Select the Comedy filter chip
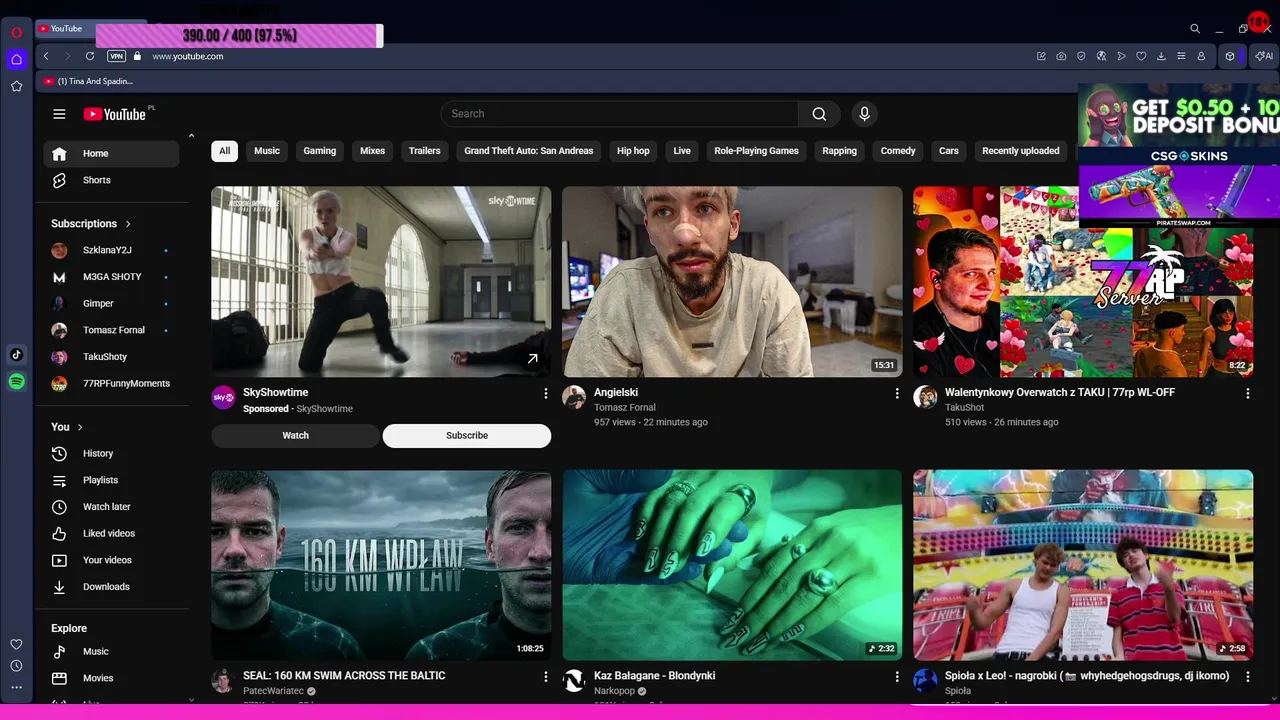Viewport: 1280px width, 720px height. pyautogui.click(x=898, y=151)
